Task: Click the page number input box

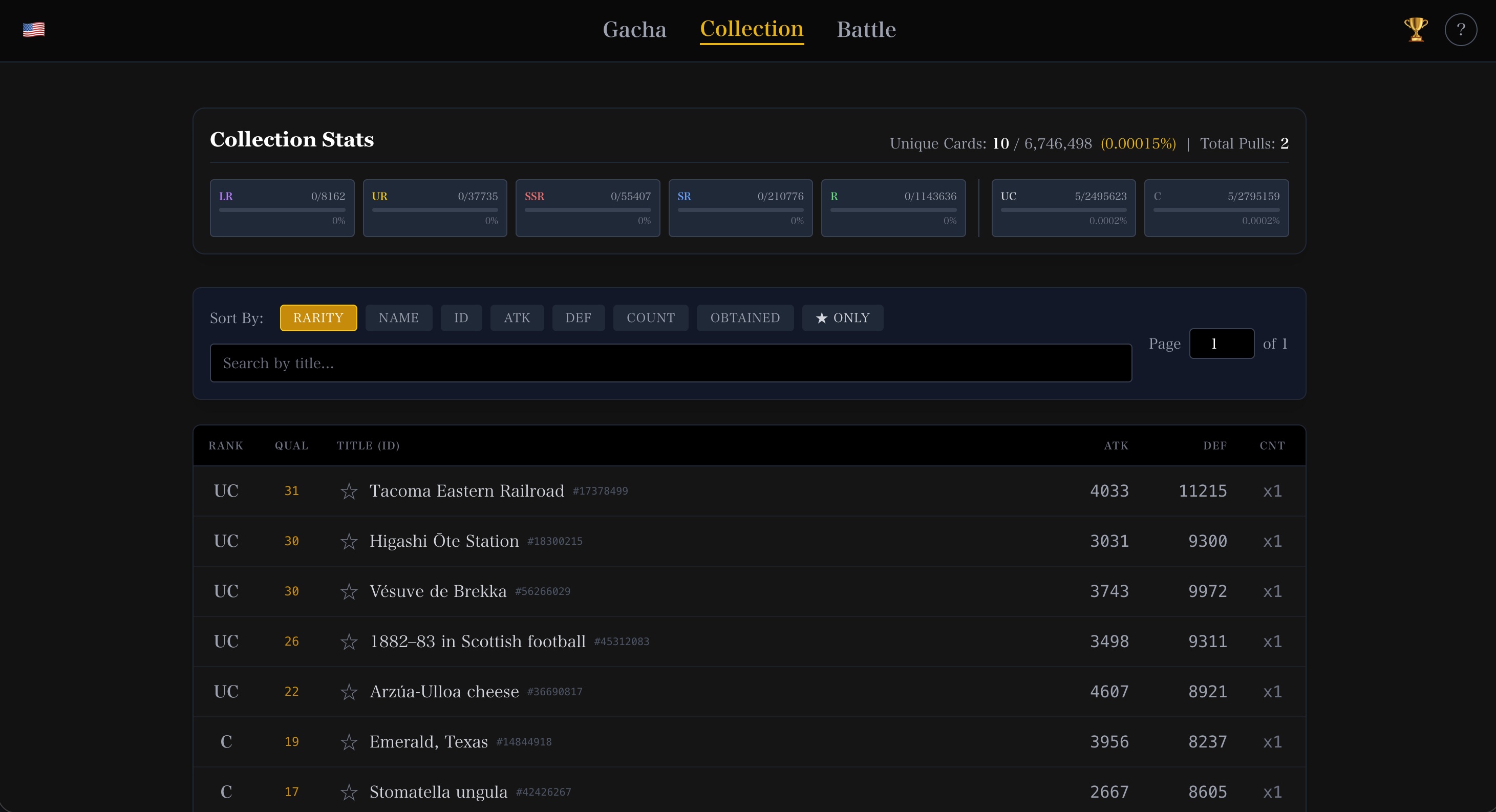Action: (1221, 344)
